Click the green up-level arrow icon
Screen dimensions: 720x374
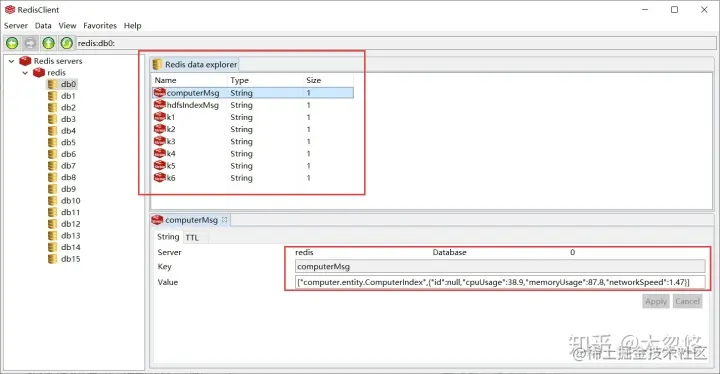coord(48,43)
